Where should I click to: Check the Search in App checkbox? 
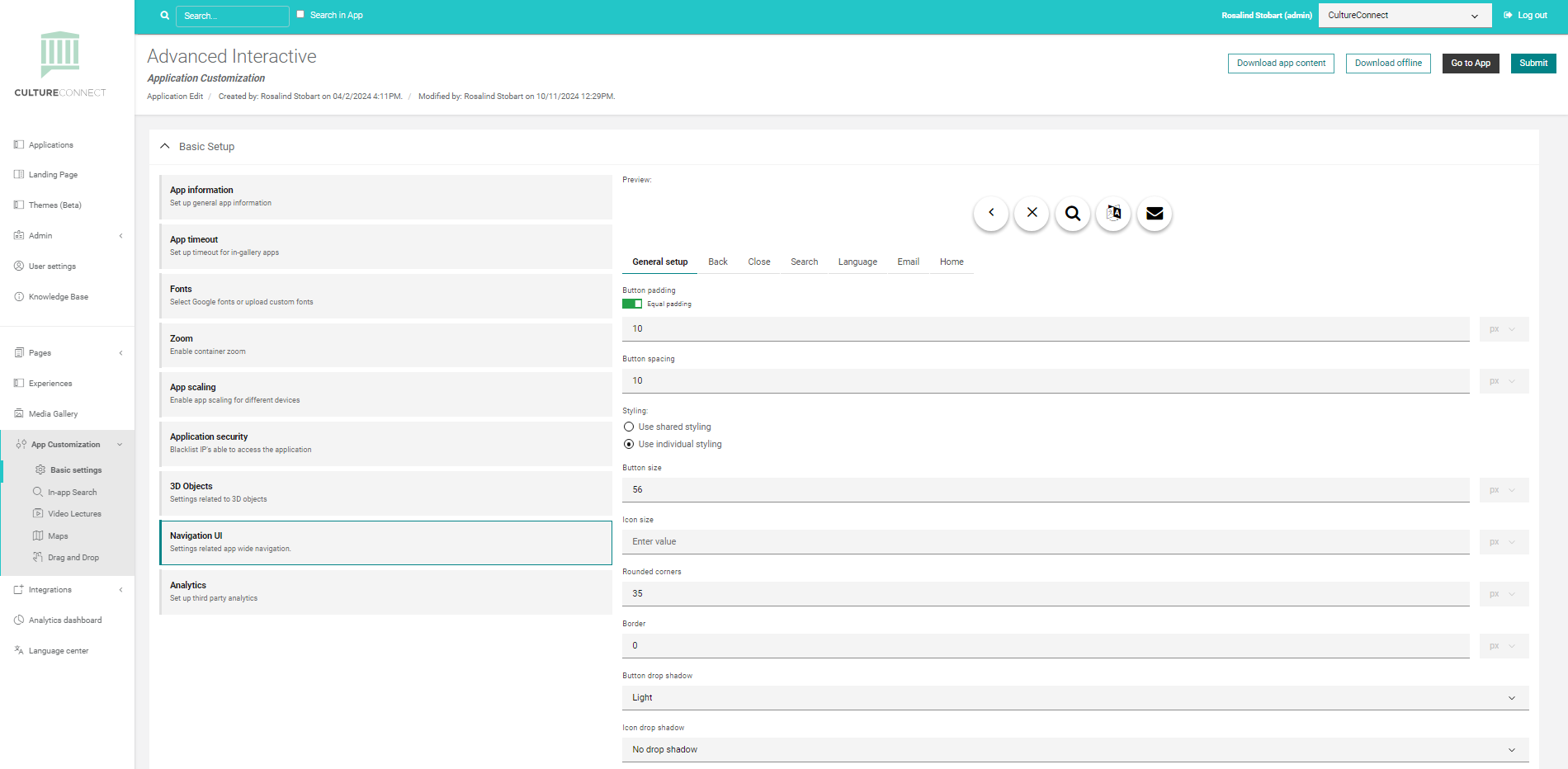click(x=300, y=14)
